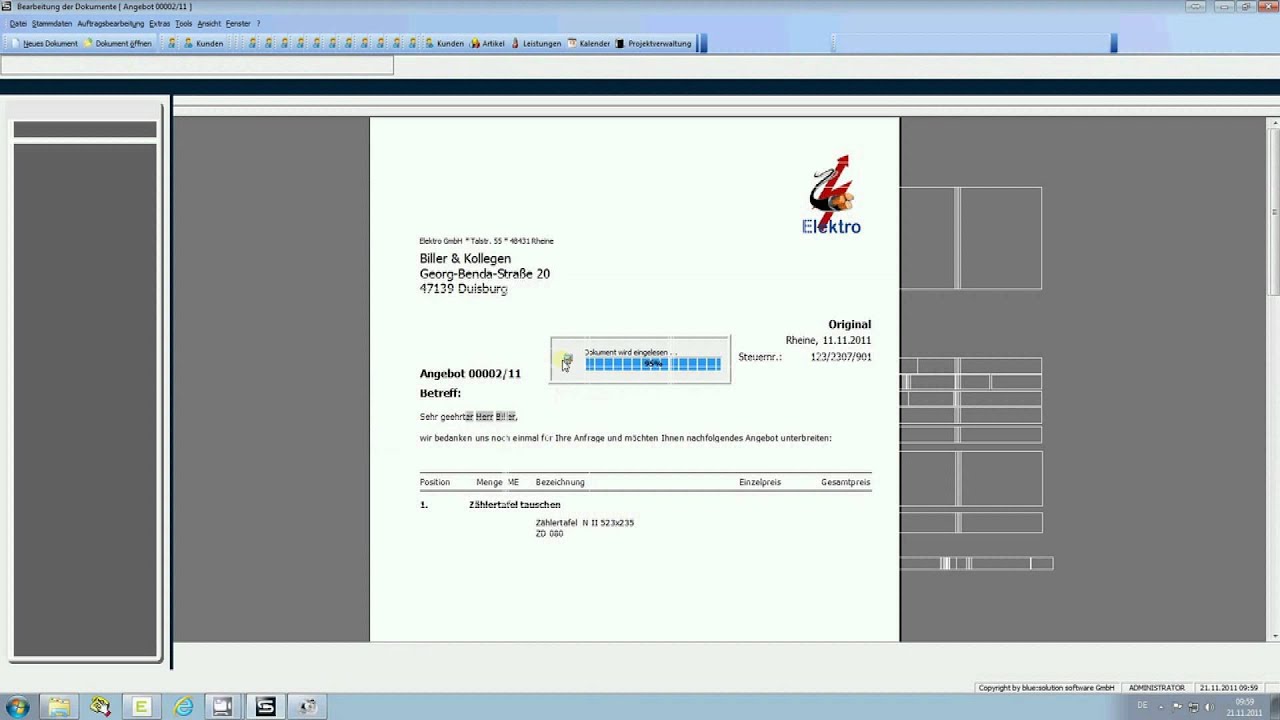
Task: Click the sentence starting wir bedanken uns
Action: pos(625,438)
